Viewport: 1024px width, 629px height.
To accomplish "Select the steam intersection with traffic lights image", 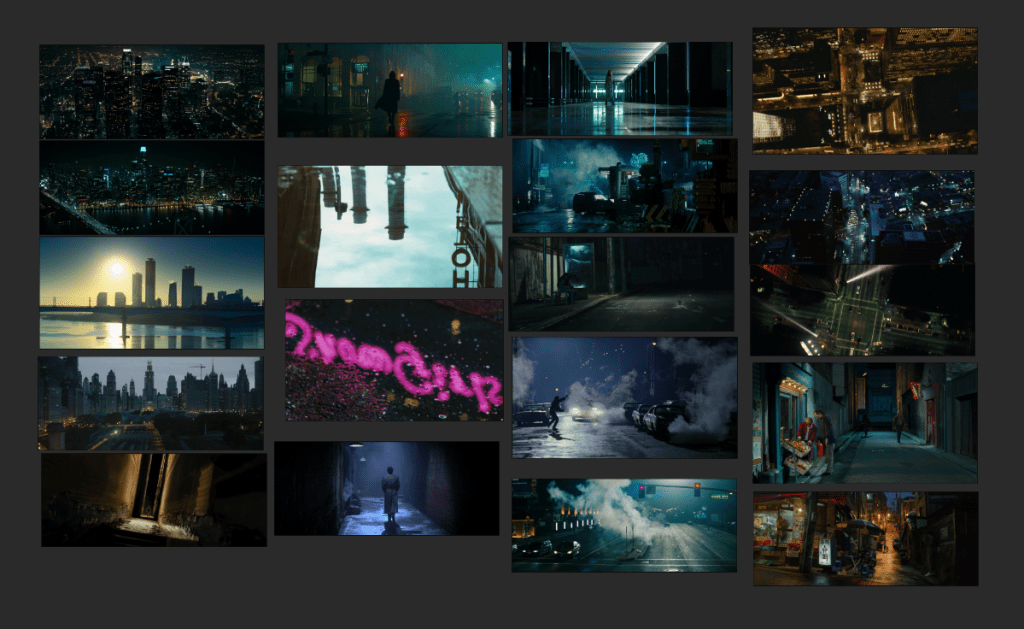I will [x=624, y=525].
